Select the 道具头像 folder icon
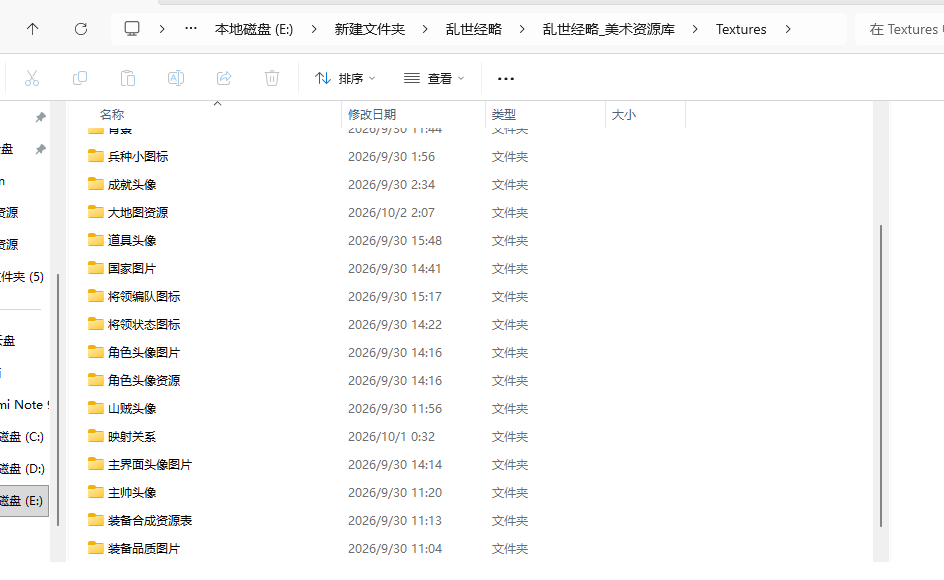The width and height of the screenshot is (944, 580). (96, 240)
